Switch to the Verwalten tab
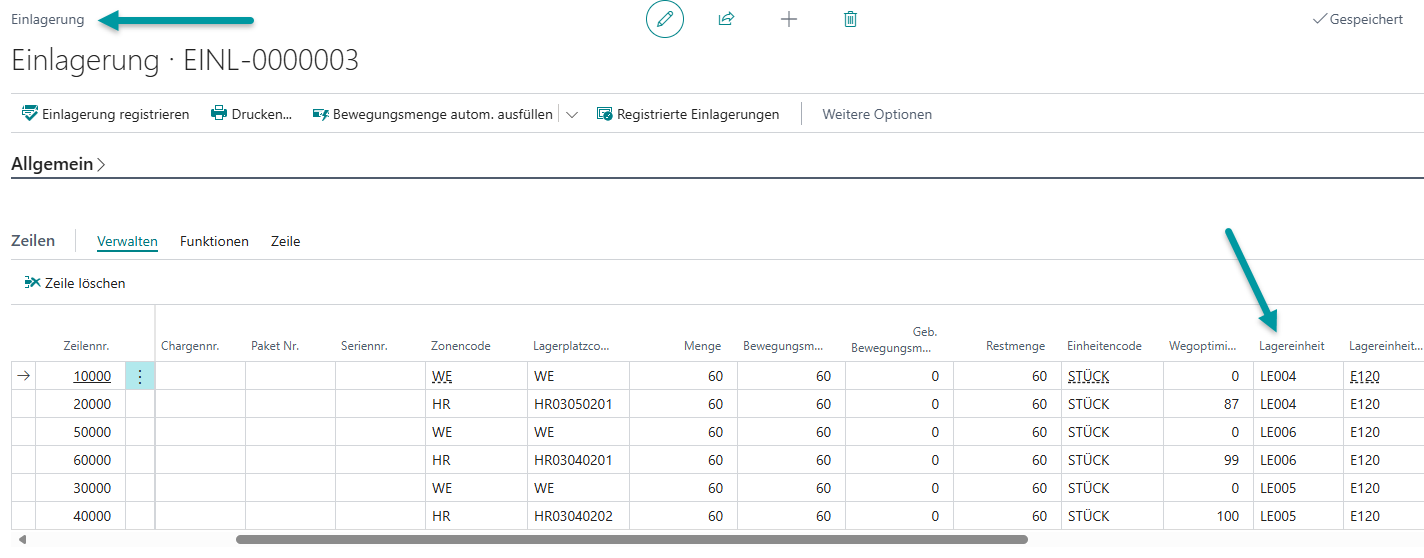The image size is (1424, 558). tap(127, 241)
